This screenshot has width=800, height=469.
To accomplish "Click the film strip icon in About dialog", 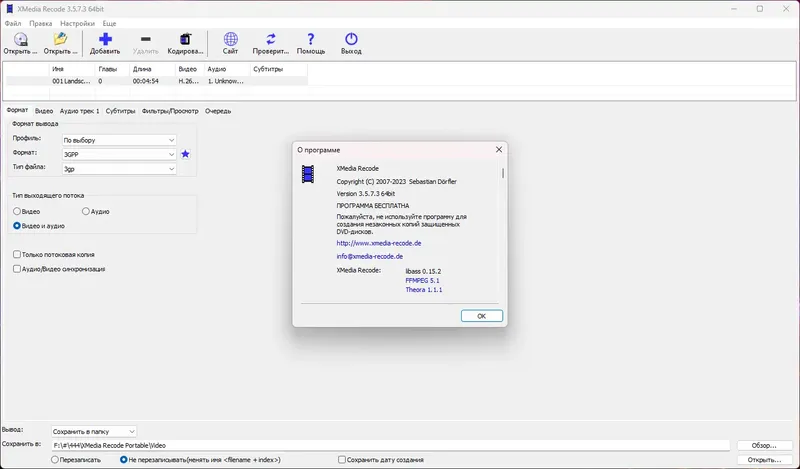I will pyautogui.click(x=308, y=174).
